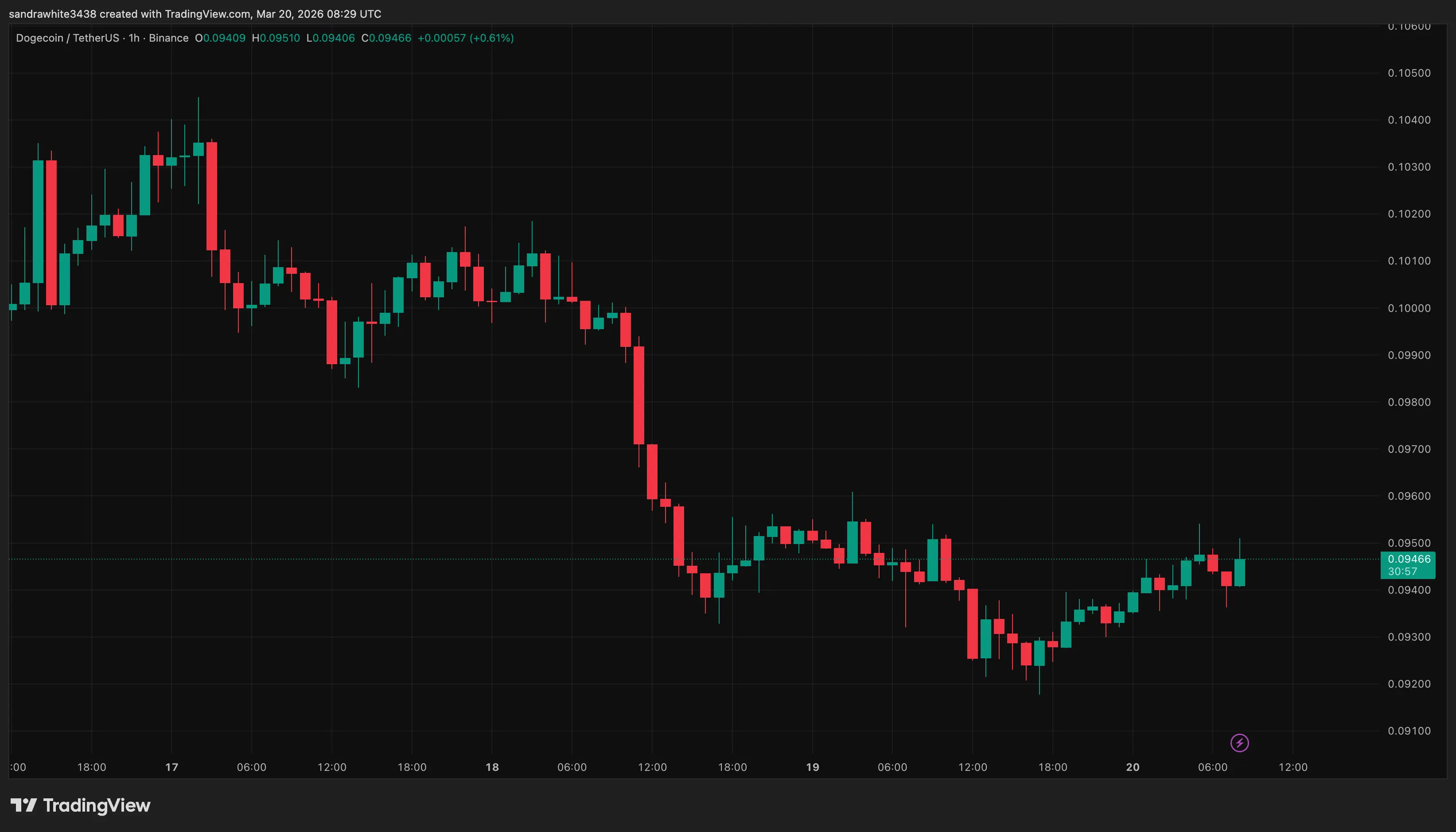Screen dimensions: 1456x832
Task: Click the latest green candle on the chart
Action: [1239, 572]
